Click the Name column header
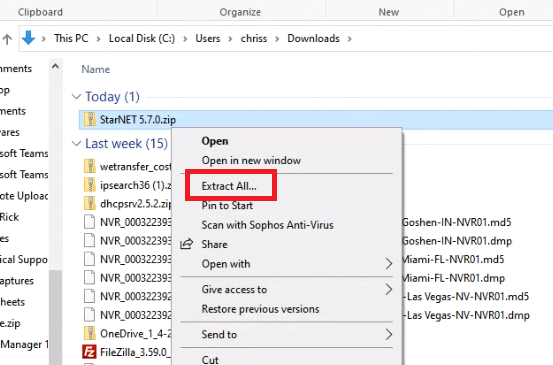 point(96,69)
